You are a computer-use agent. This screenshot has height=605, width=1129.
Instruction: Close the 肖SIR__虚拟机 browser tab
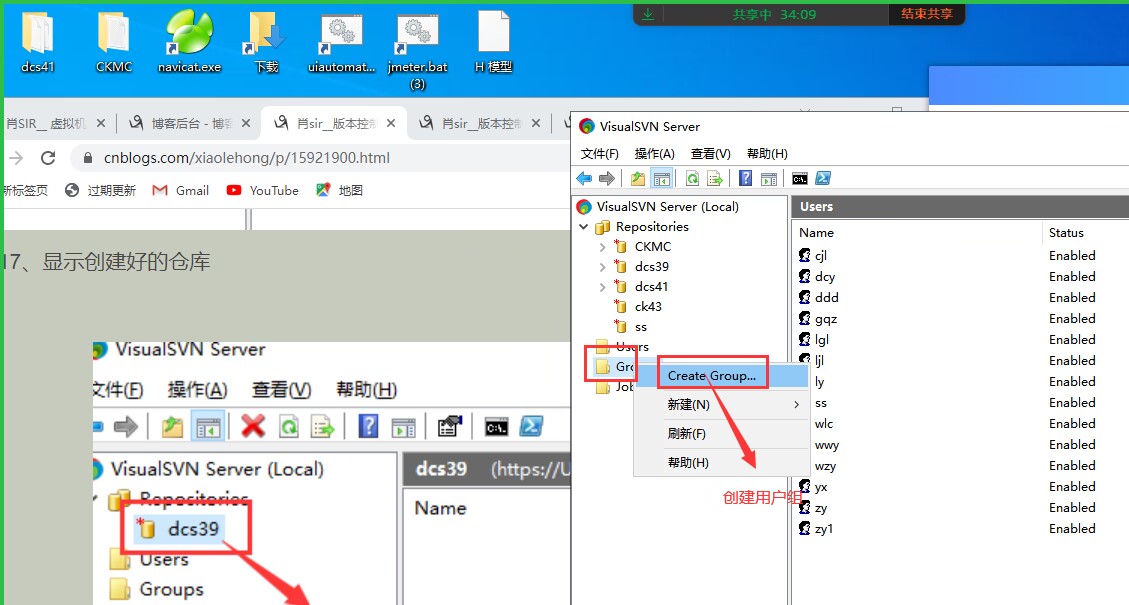tap(101, 124)
